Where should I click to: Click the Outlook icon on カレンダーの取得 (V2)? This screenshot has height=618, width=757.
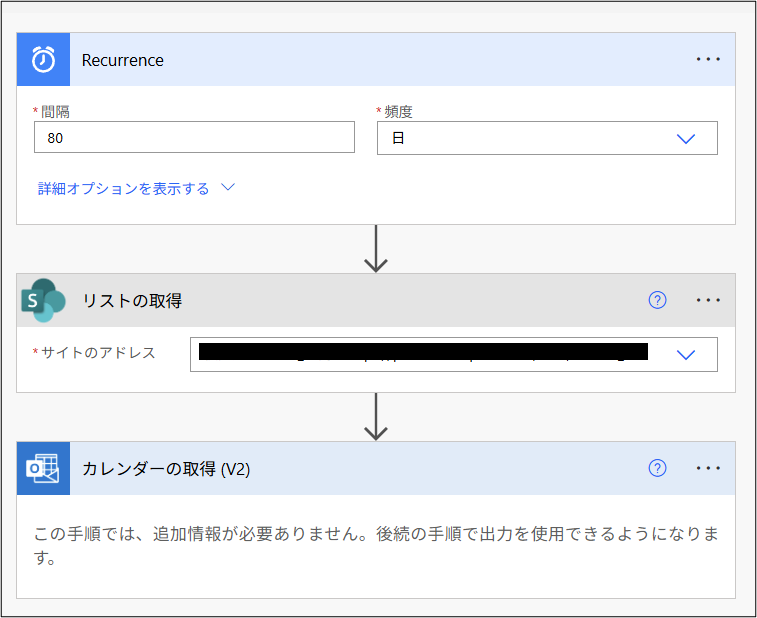click(x=43, y=468)
